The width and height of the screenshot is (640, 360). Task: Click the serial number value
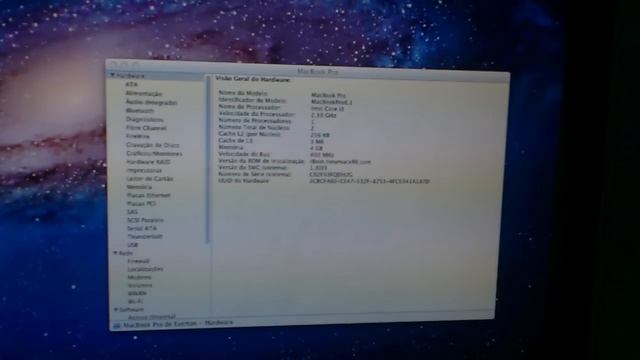331,175
